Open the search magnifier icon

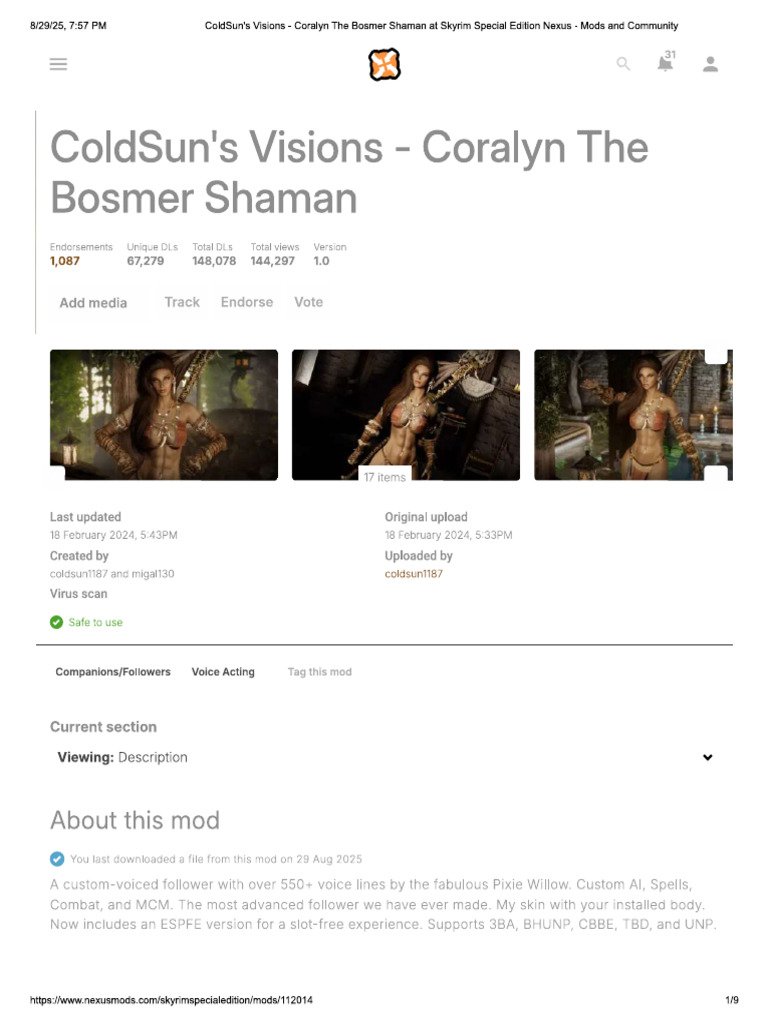(x=623, y=64)
